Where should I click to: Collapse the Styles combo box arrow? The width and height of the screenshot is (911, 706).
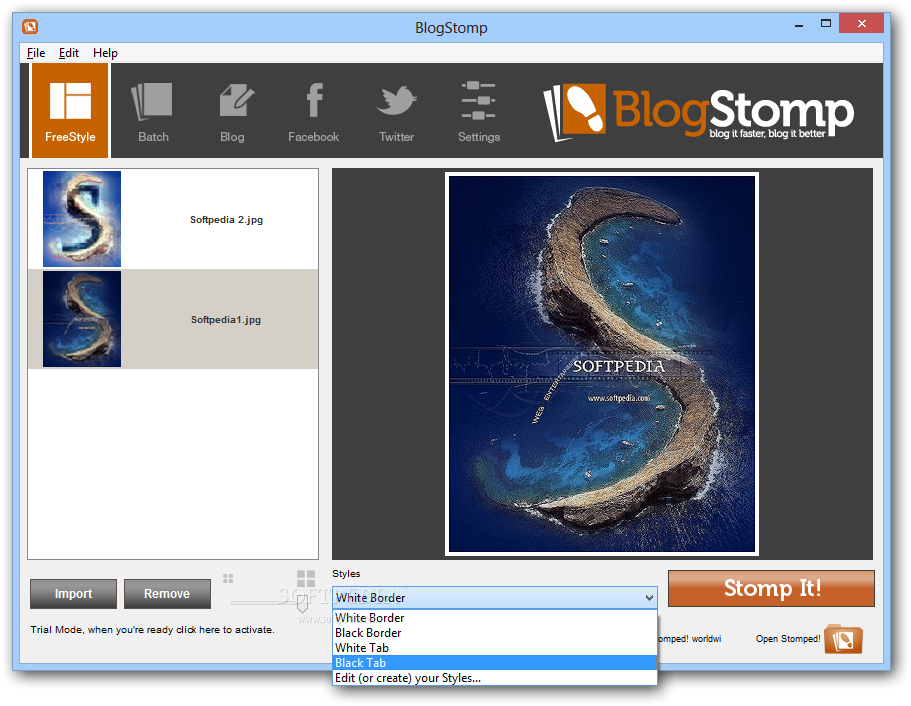click(x=649, y=598)
